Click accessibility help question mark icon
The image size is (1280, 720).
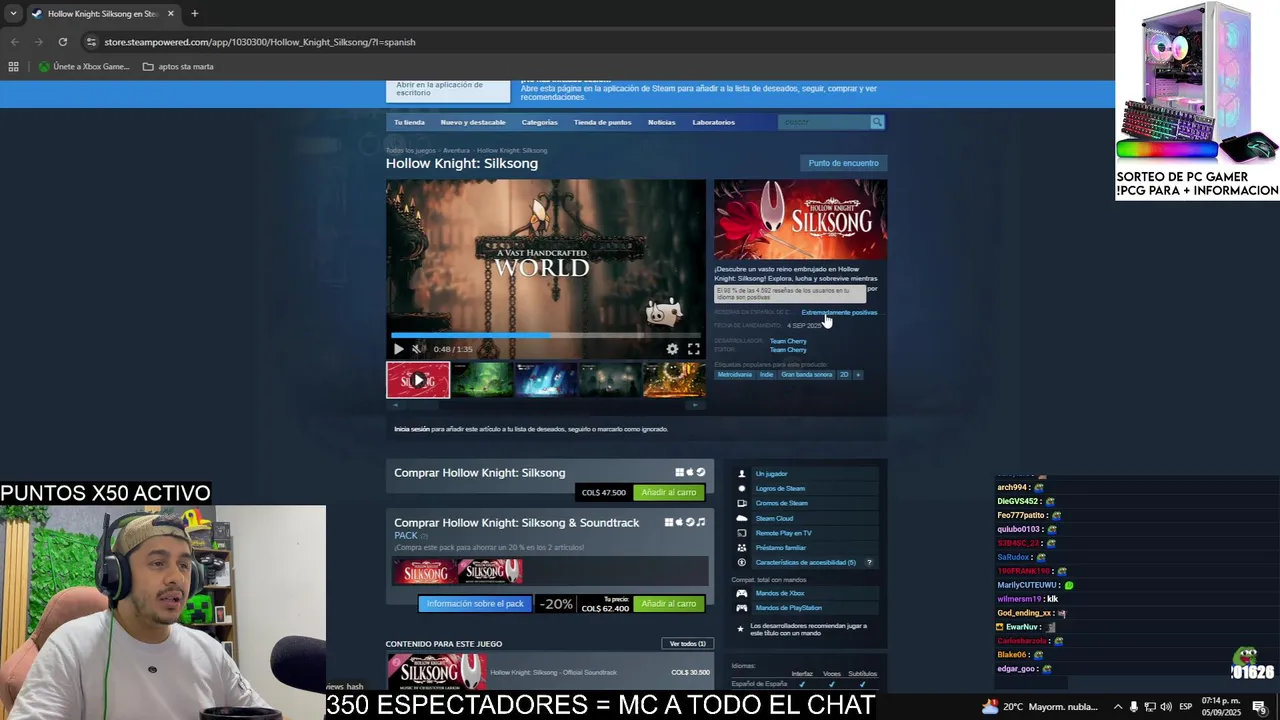868,563
